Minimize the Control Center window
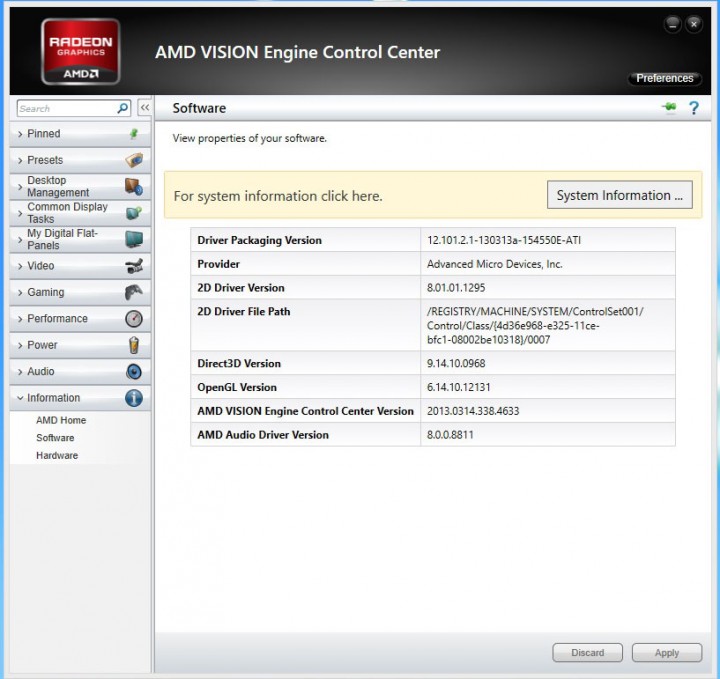This screenshot has height=679, width=720. click(x=673, y=24)
